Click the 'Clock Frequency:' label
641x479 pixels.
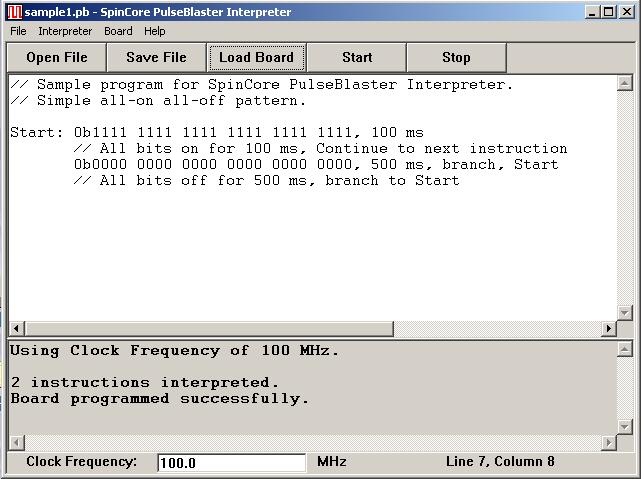click(x=81, y=461)
